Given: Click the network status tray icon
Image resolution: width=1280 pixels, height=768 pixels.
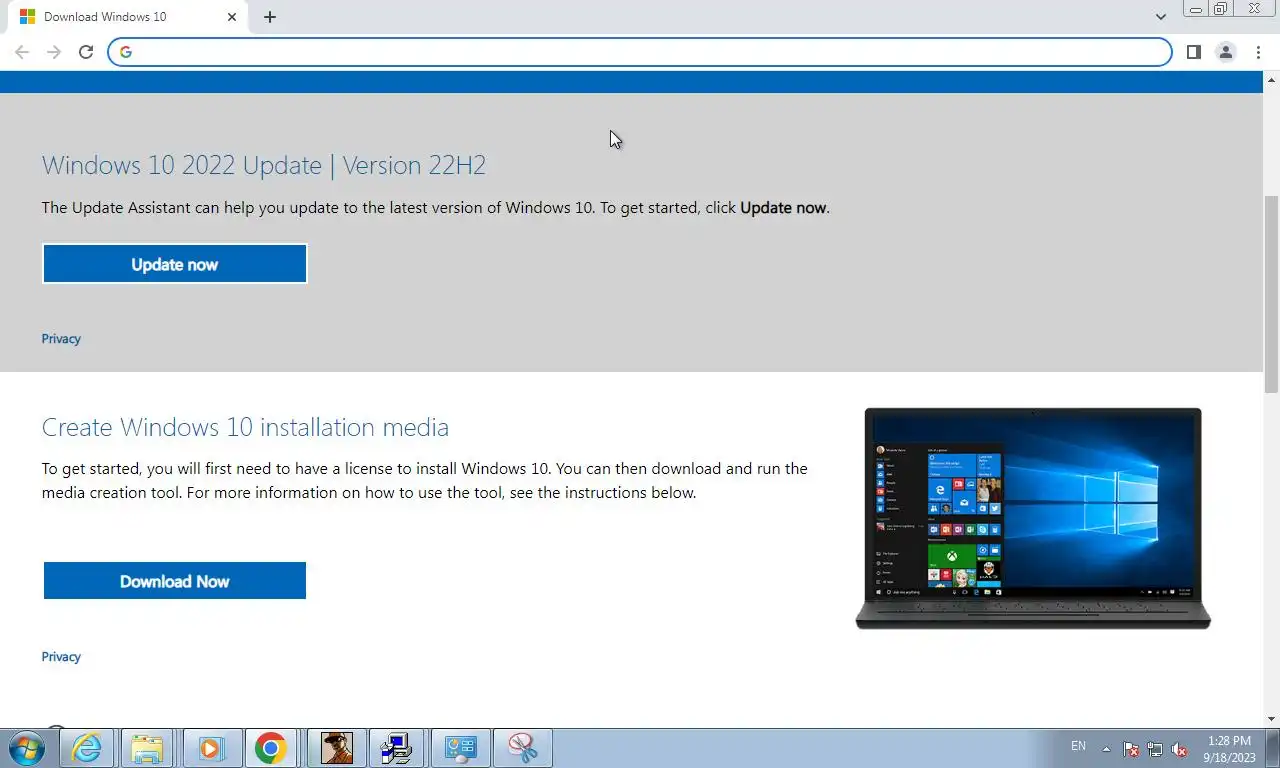Looking at the screenshot, I should click(x=1155, y=749).
